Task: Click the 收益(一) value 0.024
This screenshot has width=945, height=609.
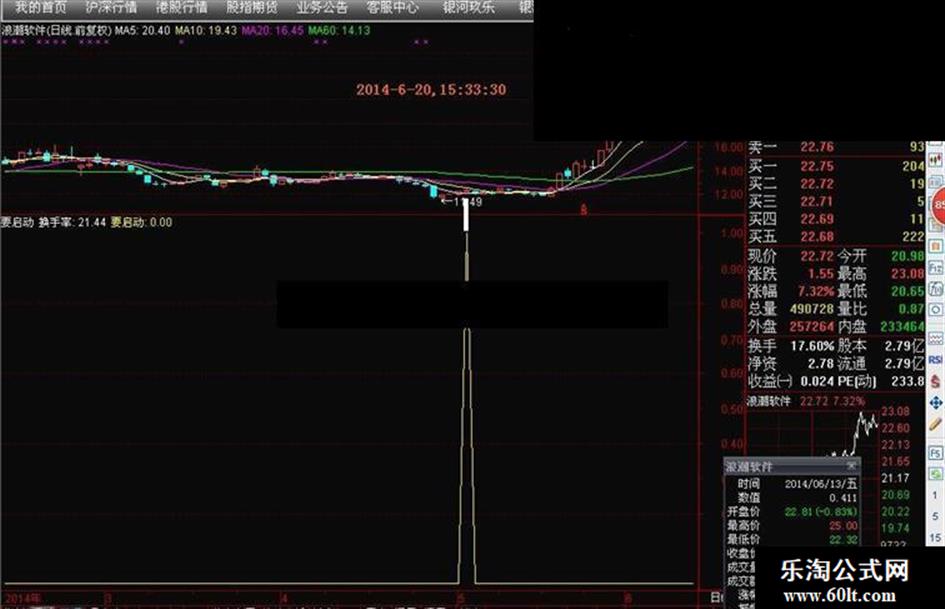Action: point(817,381)
